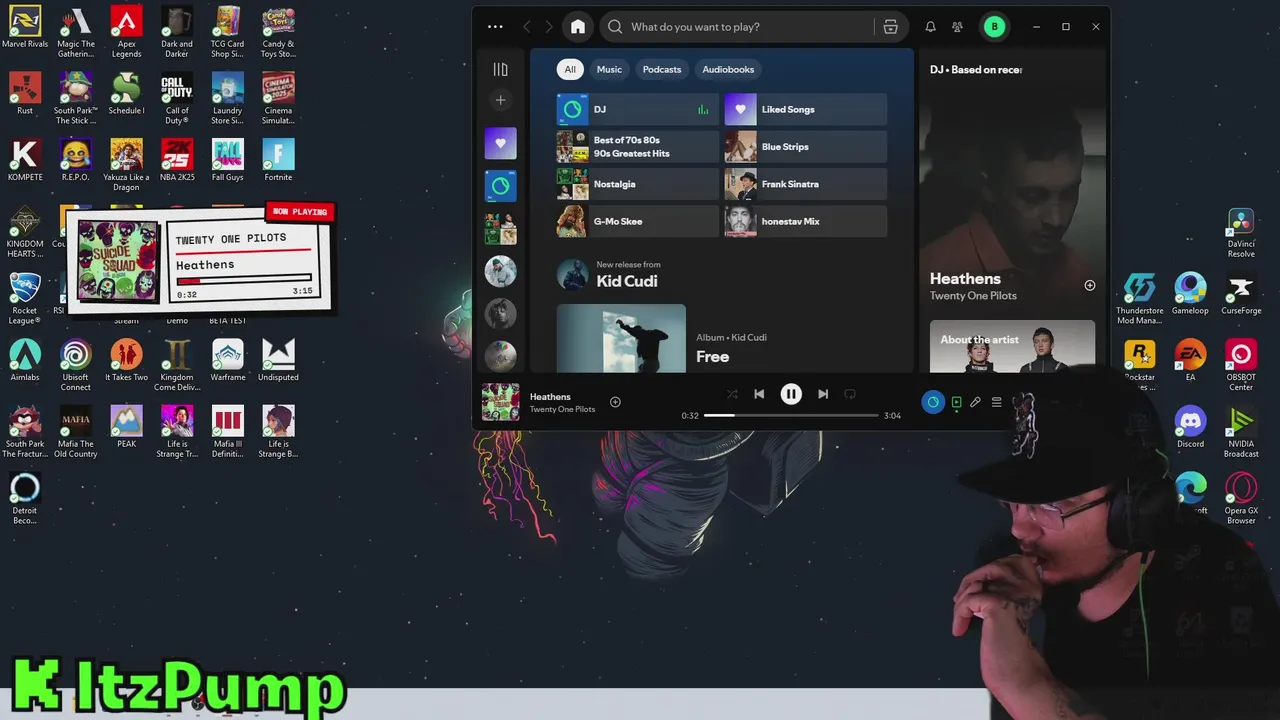This screenshot has width=1280, height=720.
Task: Expand Your Library sidebar
Action: pyautogui.click(x=501, y=69)
